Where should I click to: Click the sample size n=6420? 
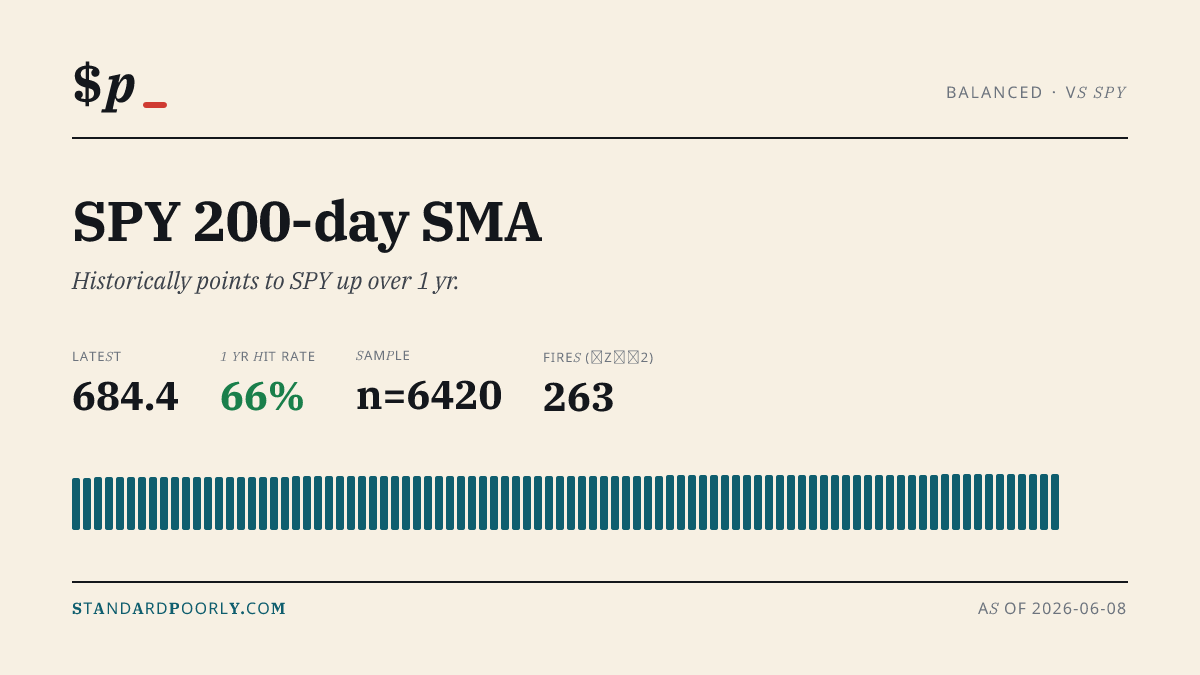click(429, 396)
